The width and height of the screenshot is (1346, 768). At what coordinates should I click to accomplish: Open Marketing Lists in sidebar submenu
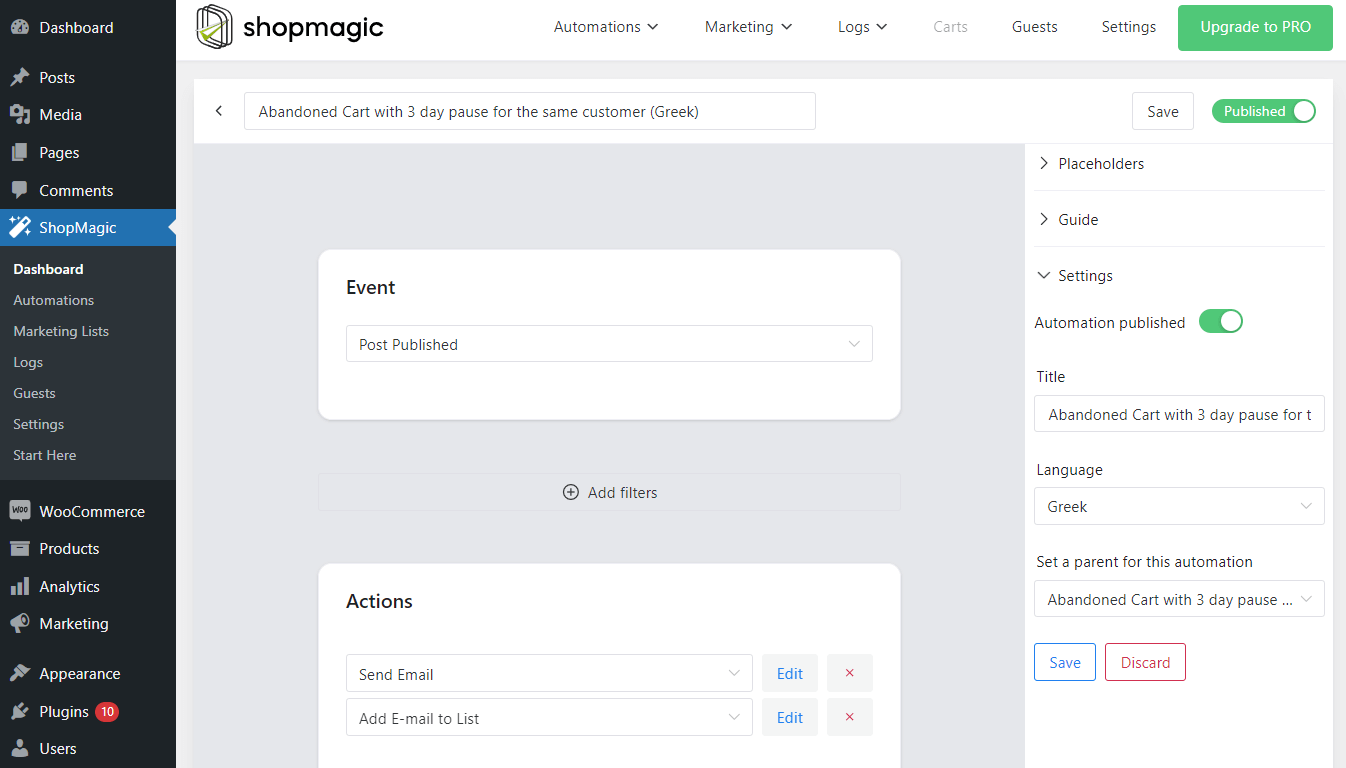[x=61, y=331]
